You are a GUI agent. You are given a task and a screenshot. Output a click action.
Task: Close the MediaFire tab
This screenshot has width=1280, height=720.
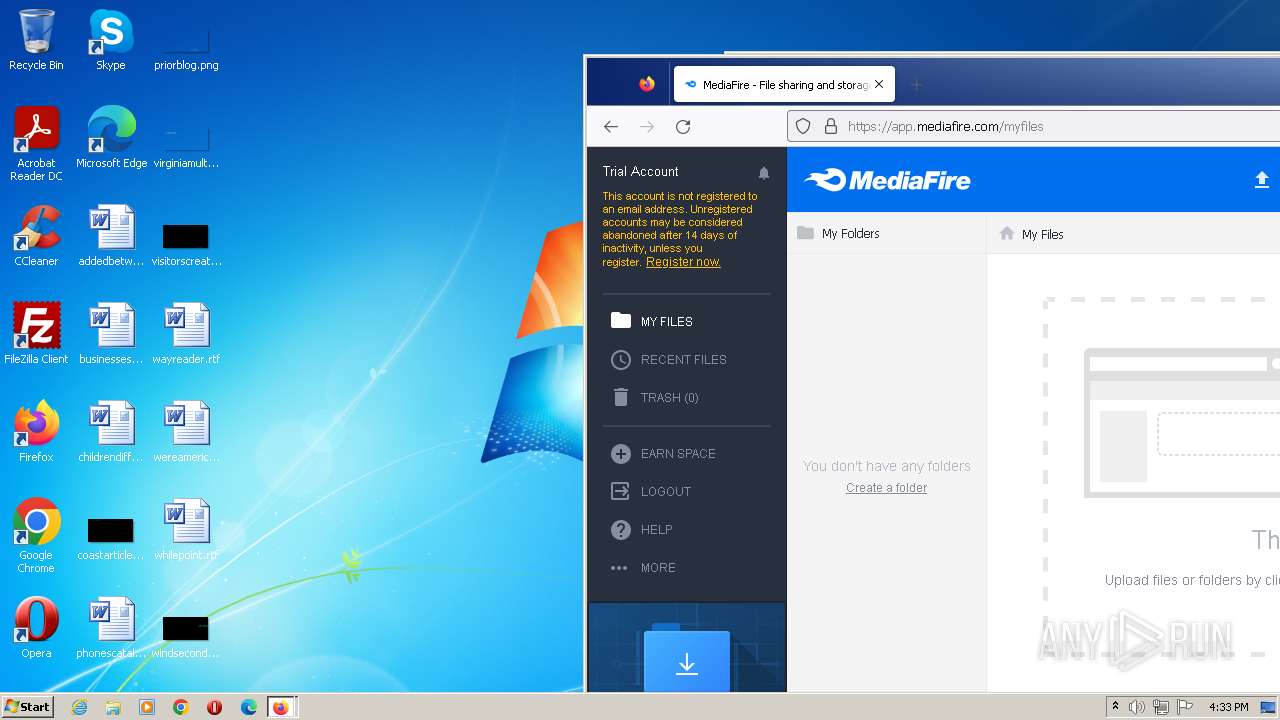[879, 85]
